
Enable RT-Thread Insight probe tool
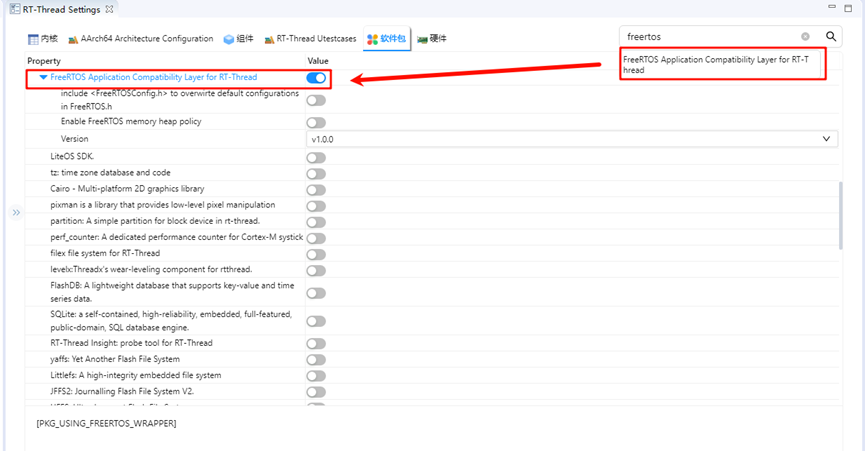point(316,343)
